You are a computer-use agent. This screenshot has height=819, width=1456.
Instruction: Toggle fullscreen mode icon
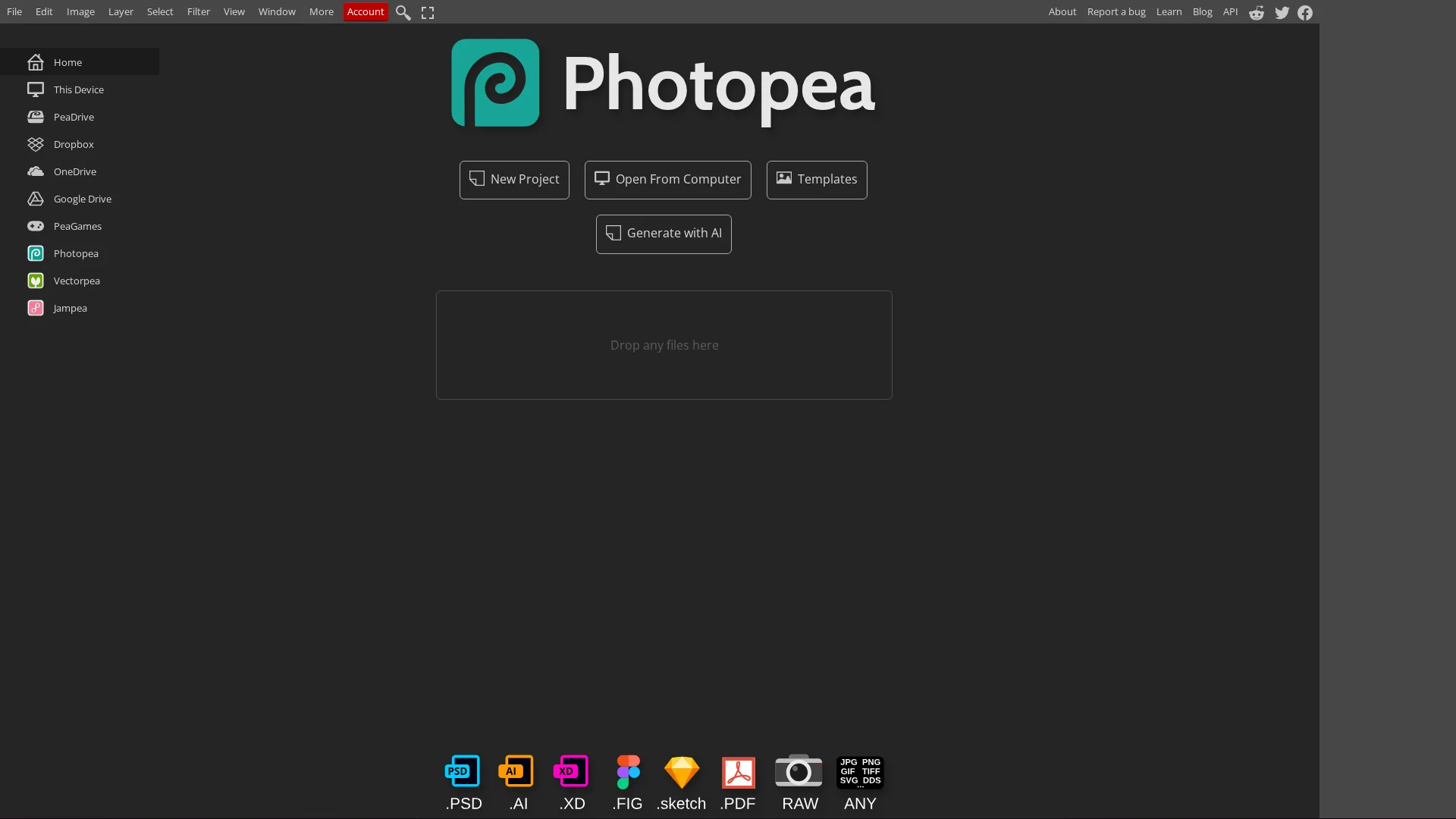[x=428, y=13]
